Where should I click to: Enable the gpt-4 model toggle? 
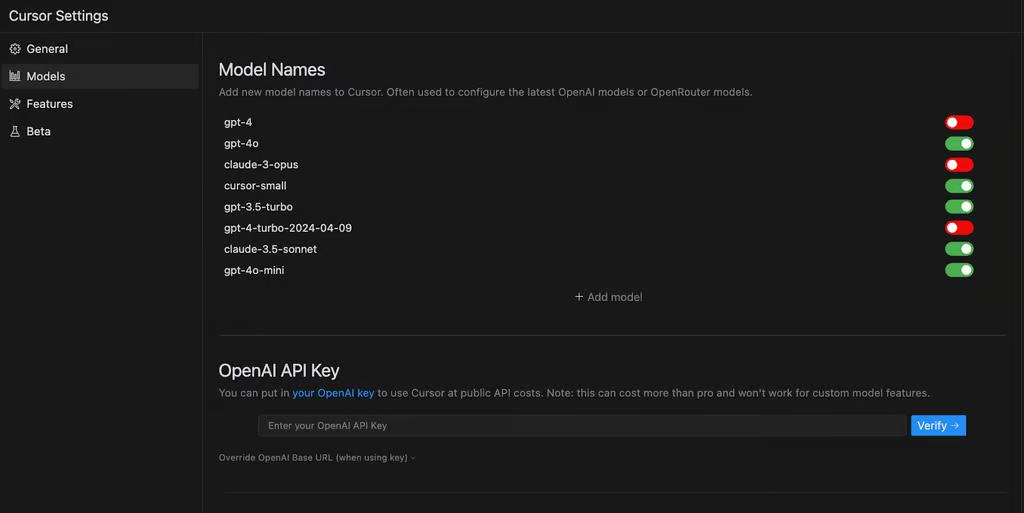coord(959,122)
